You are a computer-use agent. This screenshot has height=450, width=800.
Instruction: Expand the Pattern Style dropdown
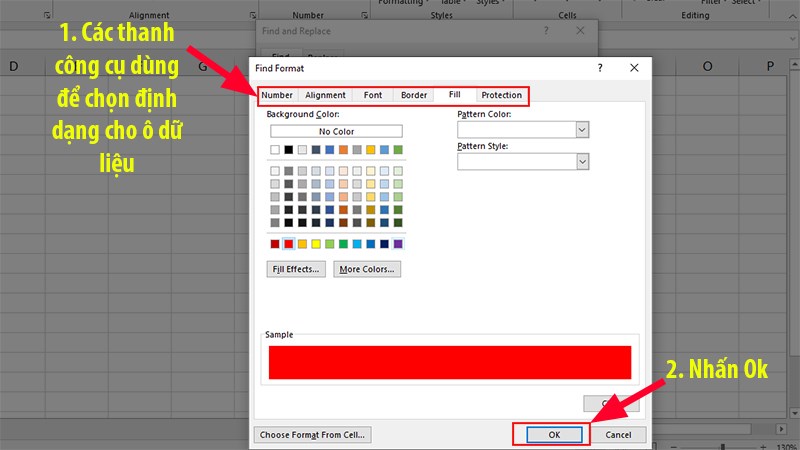tap(582, 161)
